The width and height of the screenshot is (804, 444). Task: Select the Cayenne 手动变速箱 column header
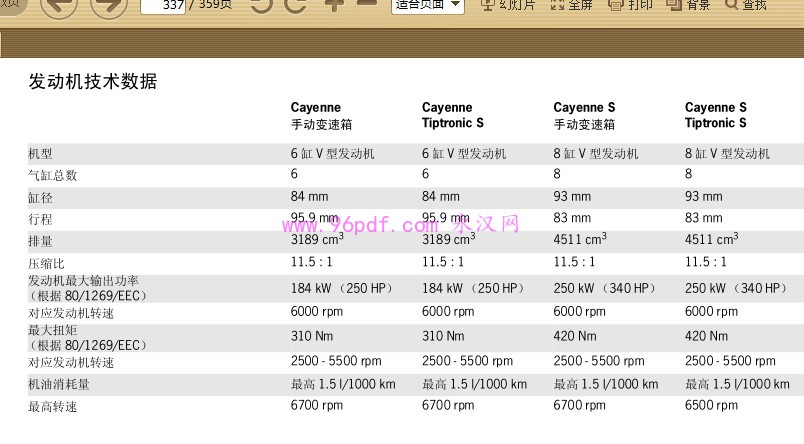(x=321, y=116)
